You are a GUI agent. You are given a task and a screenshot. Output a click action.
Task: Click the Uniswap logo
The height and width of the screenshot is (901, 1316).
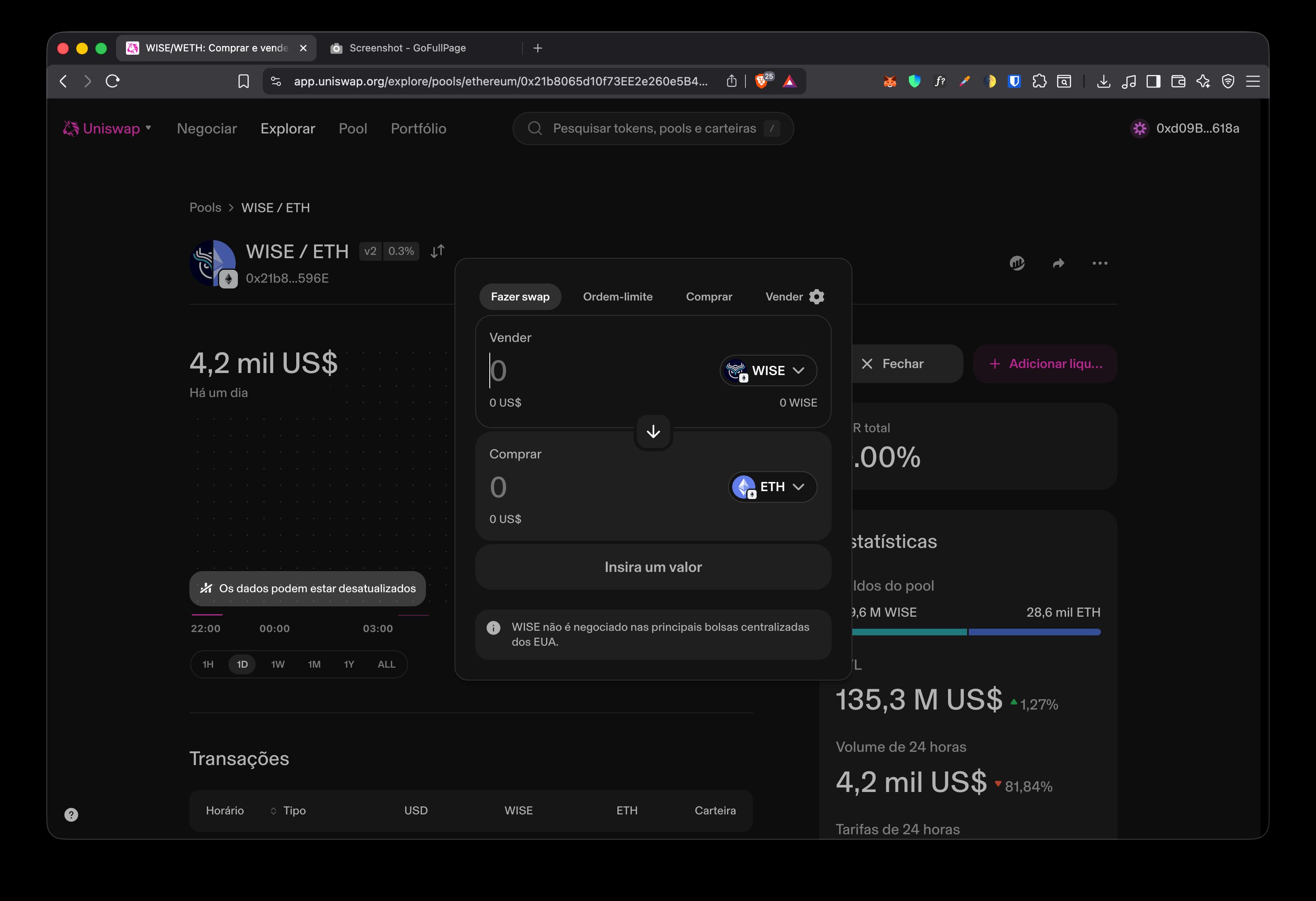(x=71, y=128)
